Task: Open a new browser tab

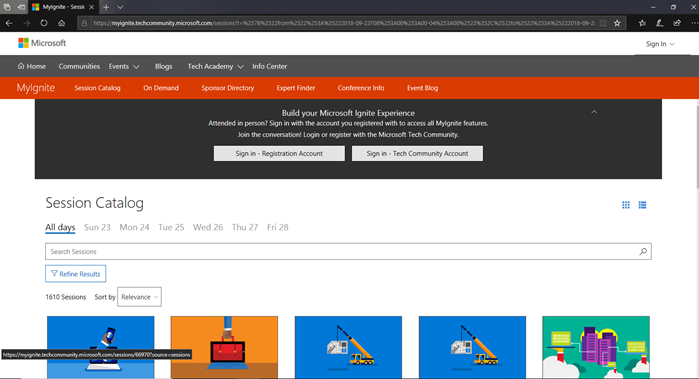Action: point(106,7)
